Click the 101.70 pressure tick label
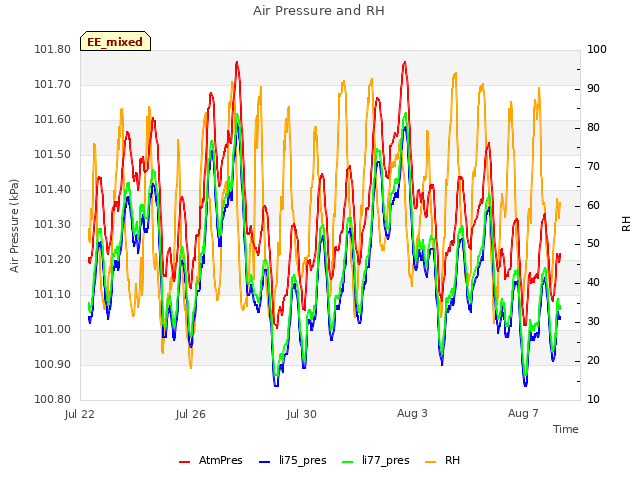 pyautogui.click(x=53, y=85)
